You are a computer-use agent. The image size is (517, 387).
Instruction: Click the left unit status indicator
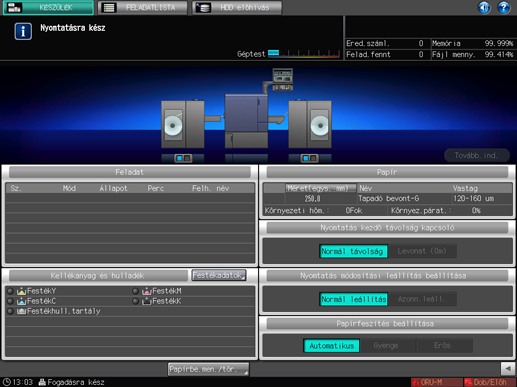(x=183, y=158)
